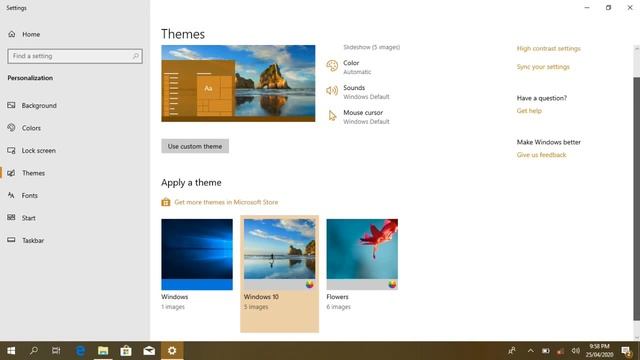Image resolution: width=640 pixels, height=360 pixels.
Task: Launch Microsoft Edge from taskbar
Action: tap(80, 351)
